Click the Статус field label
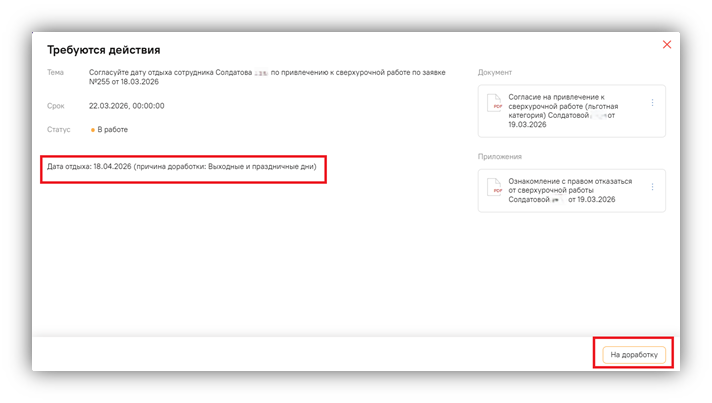Viewport: 712px width, 403px height. point(59,130)
